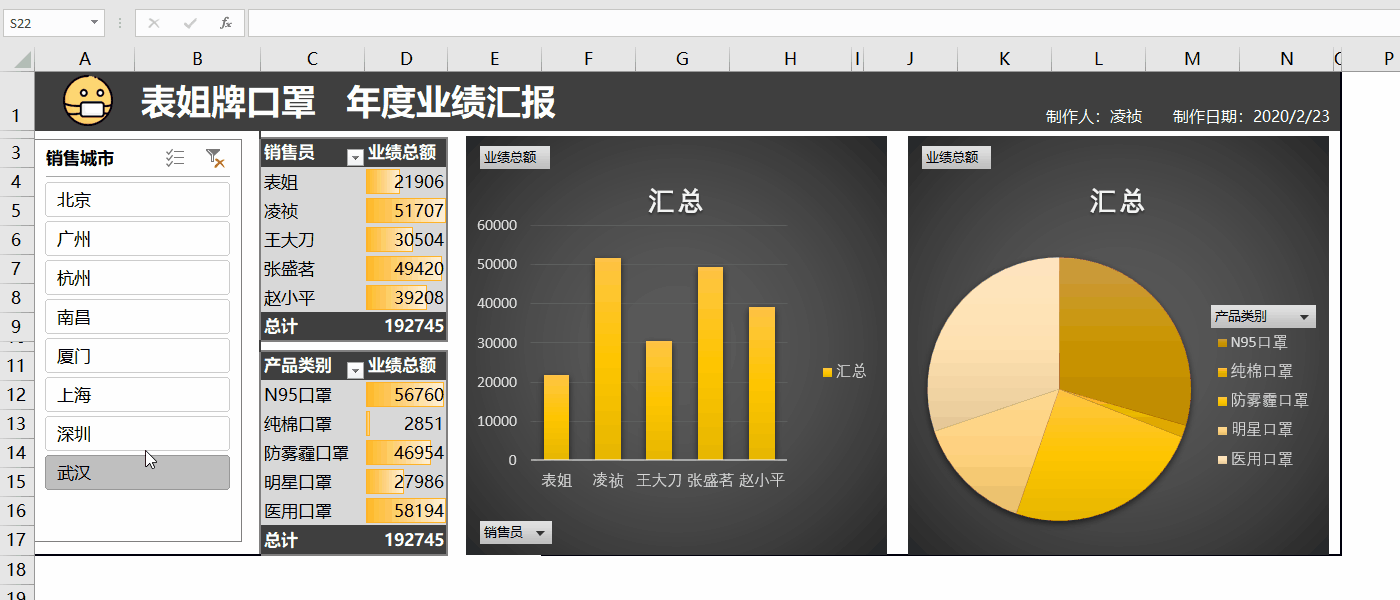Select 广州 in the city slicer

138,239
